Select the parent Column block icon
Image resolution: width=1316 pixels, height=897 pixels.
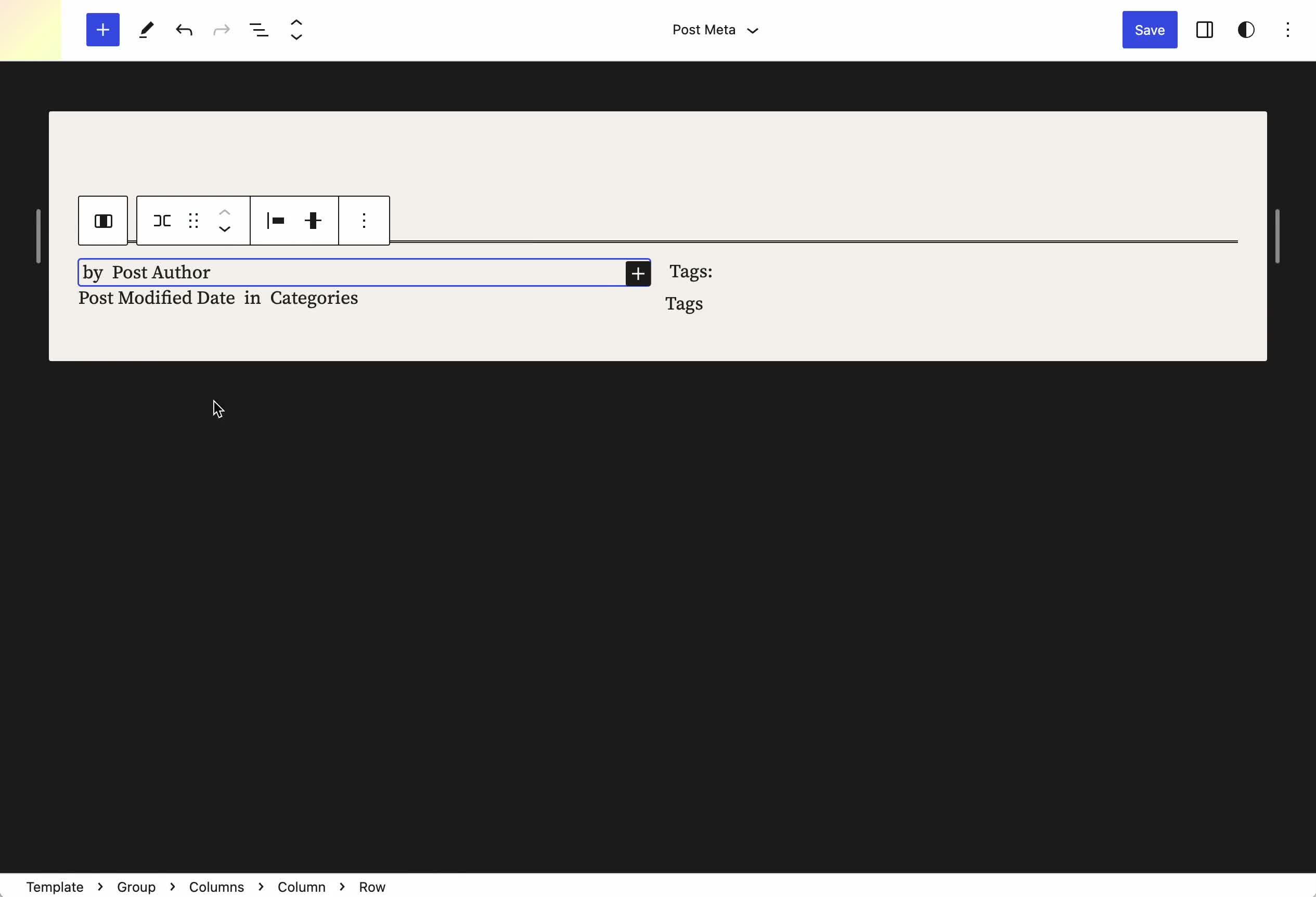103,220
